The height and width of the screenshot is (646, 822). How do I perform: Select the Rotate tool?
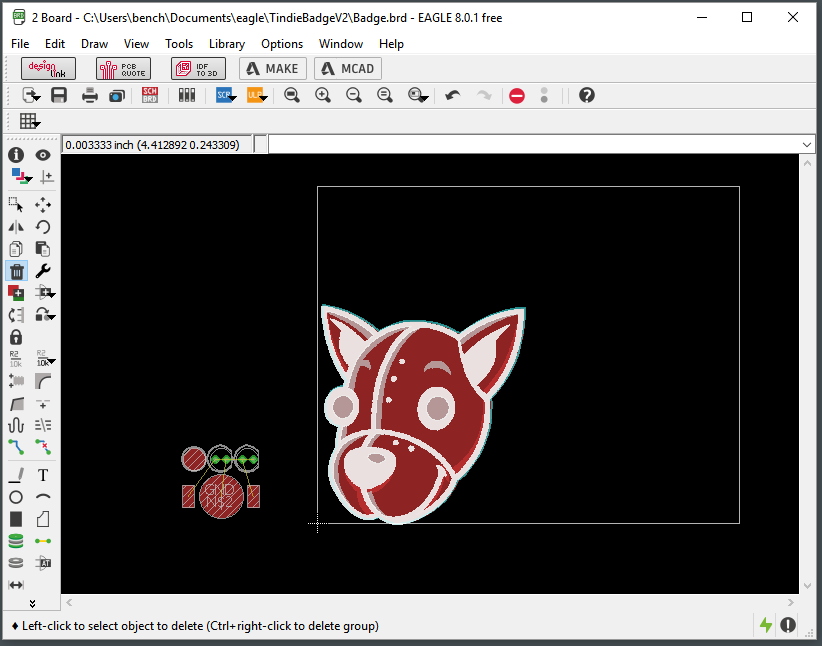tap(42, 226)
